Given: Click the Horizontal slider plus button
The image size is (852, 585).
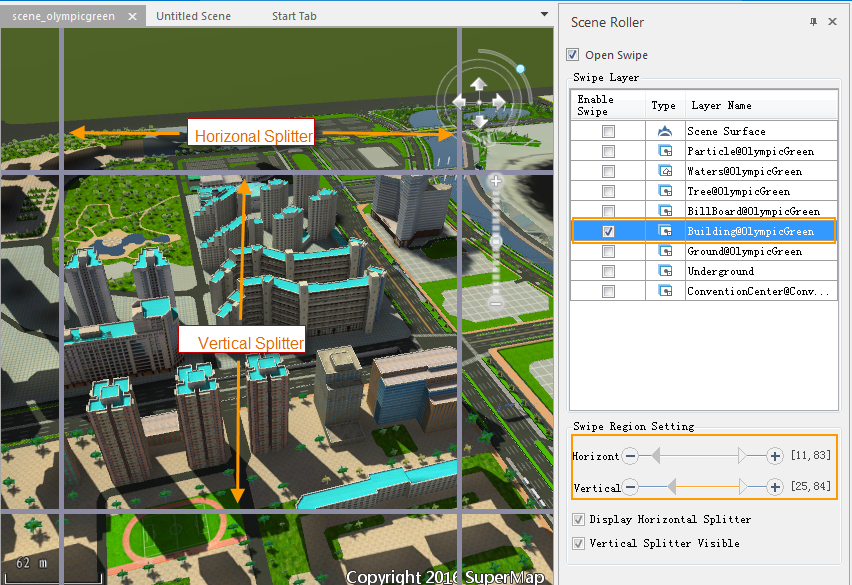Looking at the screenshot, I should click(774, 456).
